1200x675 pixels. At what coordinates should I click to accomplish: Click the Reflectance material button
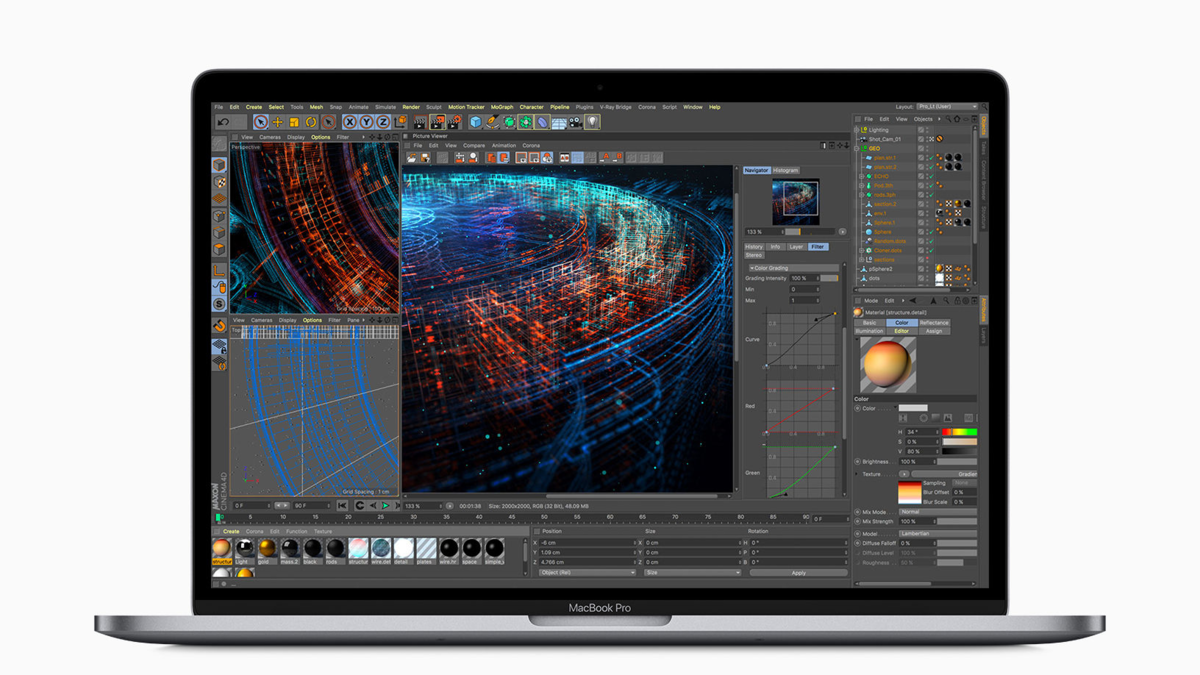tap(934, 323)
